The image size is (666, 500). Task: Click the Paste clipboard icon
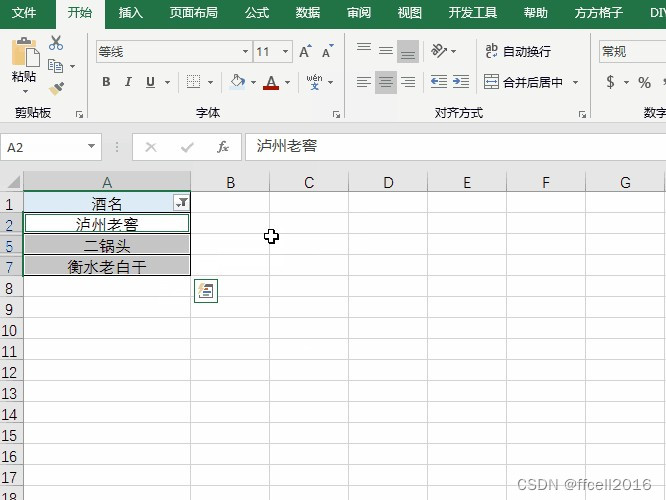[x=25, y=53]
